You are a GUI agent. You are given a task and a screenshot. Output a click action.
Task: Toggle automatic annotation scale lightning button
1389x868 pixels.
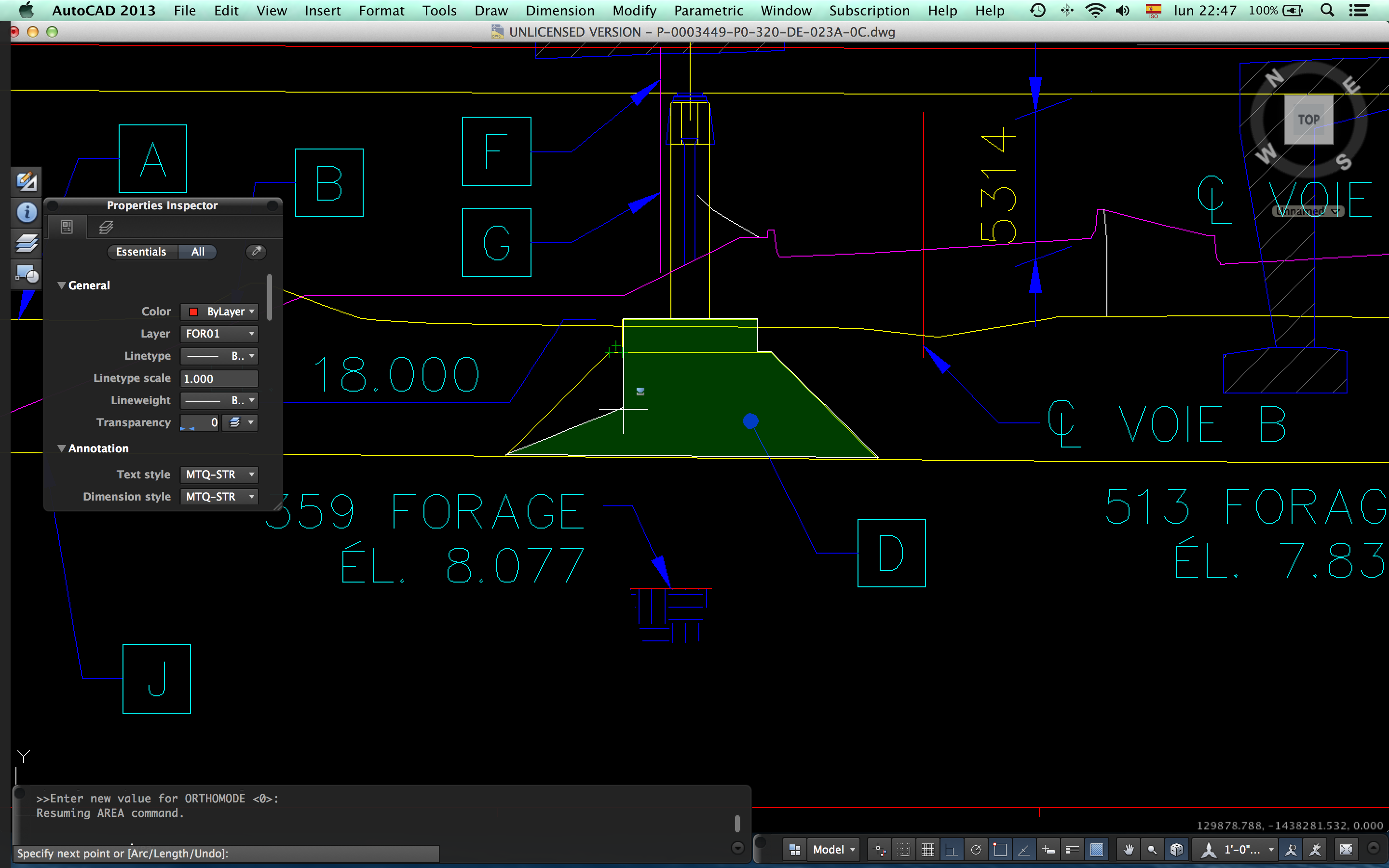pyautogui.click(x=1315, y=849)
